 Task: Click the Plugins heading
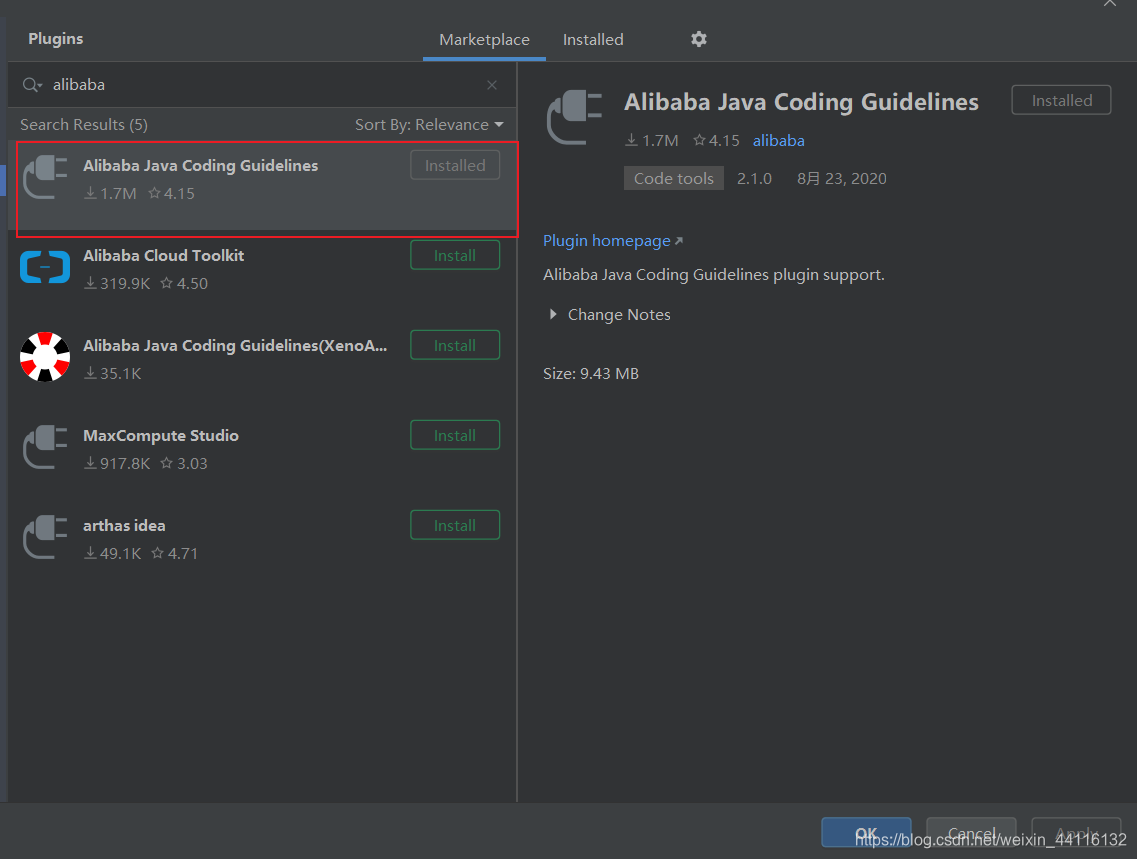56,38
